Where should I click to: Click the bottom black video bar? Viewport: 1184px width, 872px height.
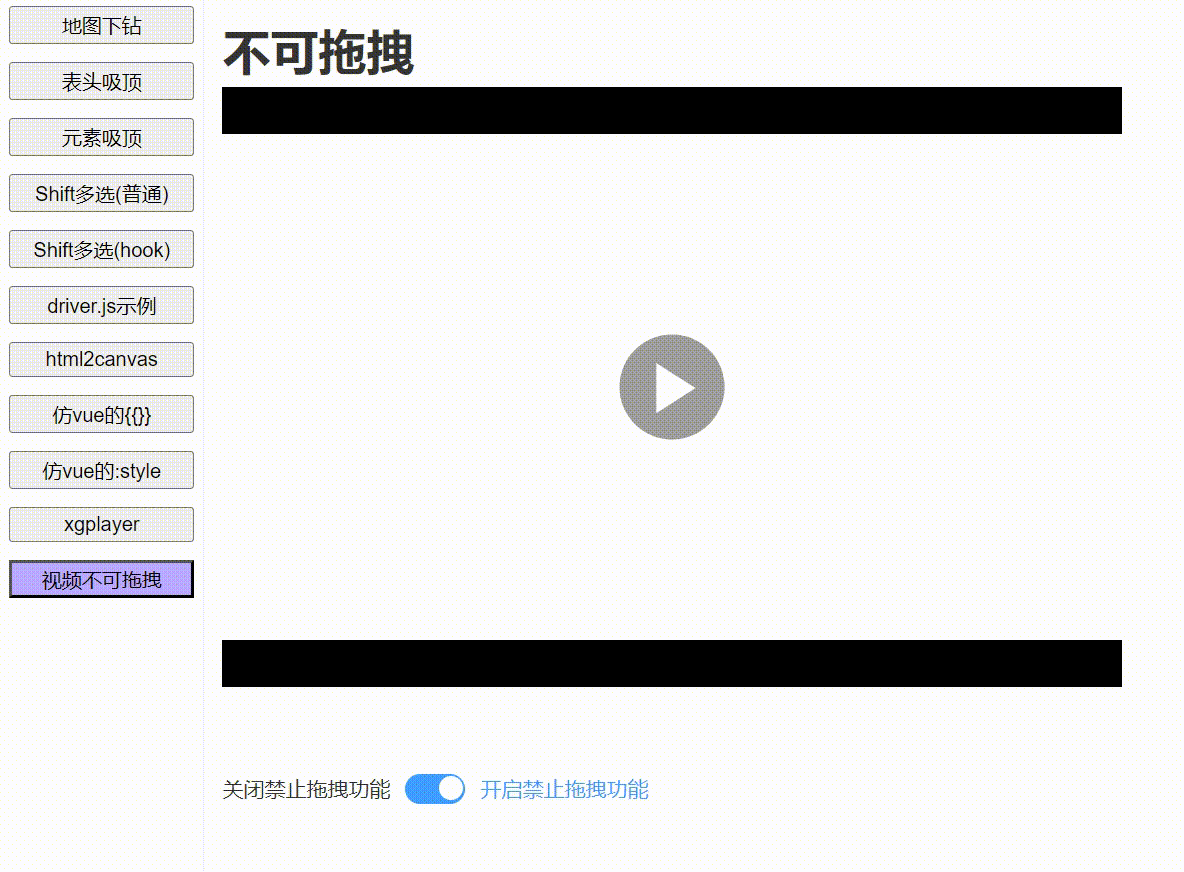pos(672,662)
